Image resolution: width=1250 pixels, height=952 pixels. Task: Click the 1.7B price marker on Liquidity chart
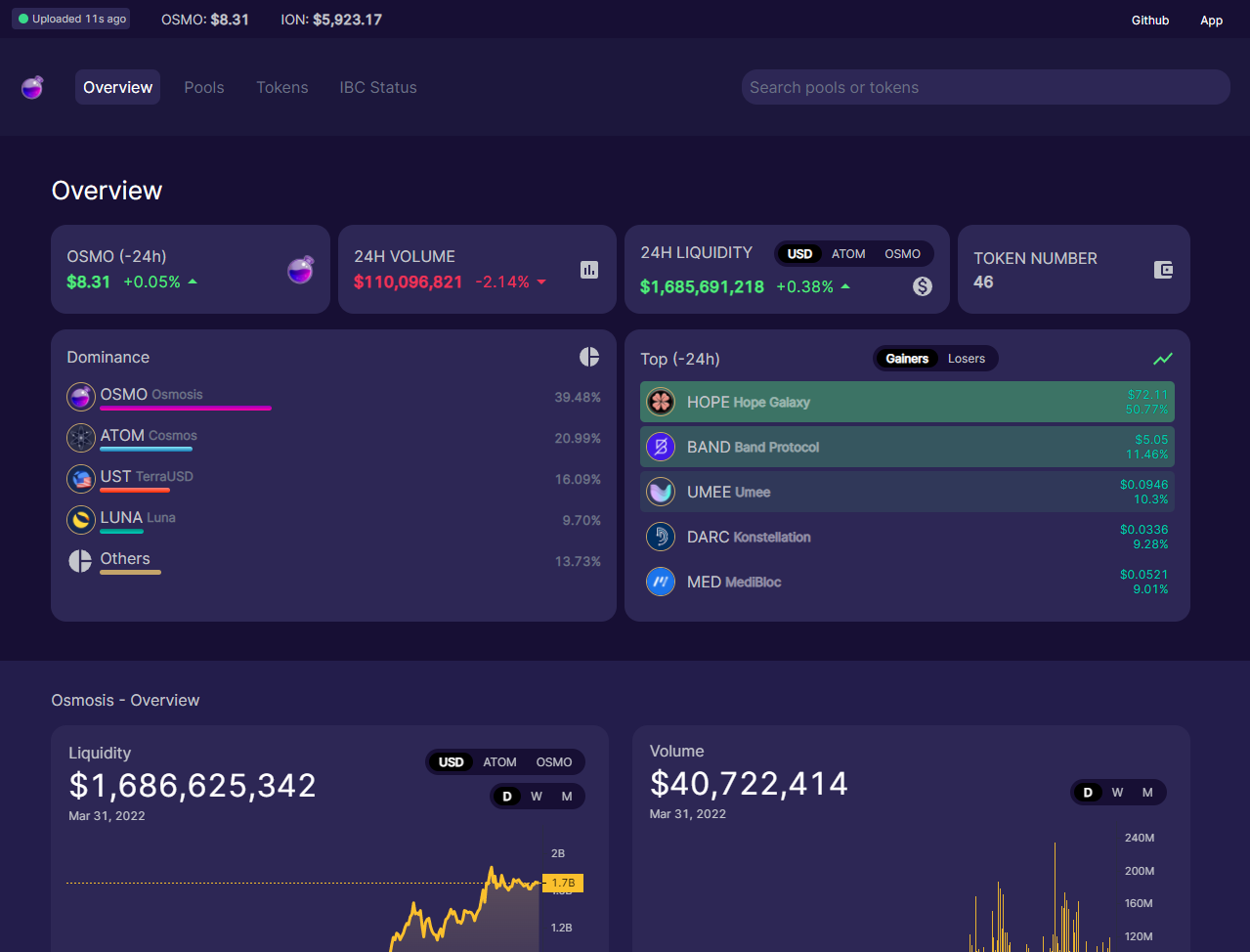click(563, 883)
